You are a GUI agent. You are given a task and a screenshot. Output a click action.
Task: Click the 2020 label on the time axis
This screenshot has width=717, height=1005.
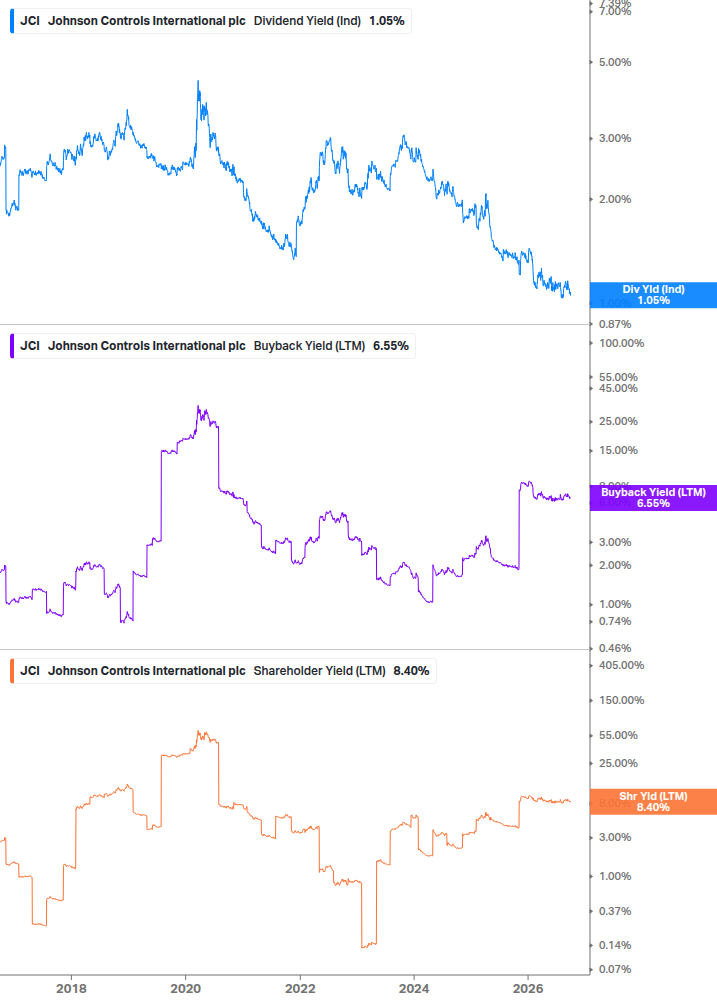point(185,989)
